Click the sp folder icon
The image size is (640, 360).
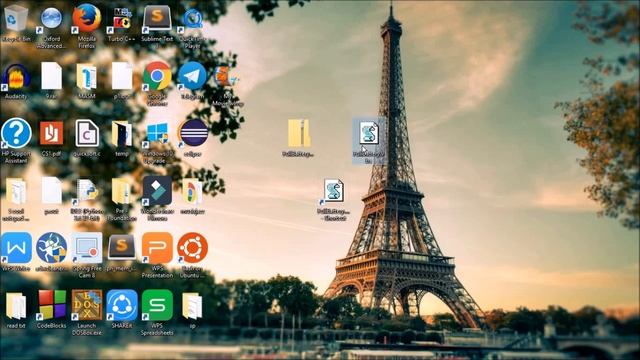point(192,306)
